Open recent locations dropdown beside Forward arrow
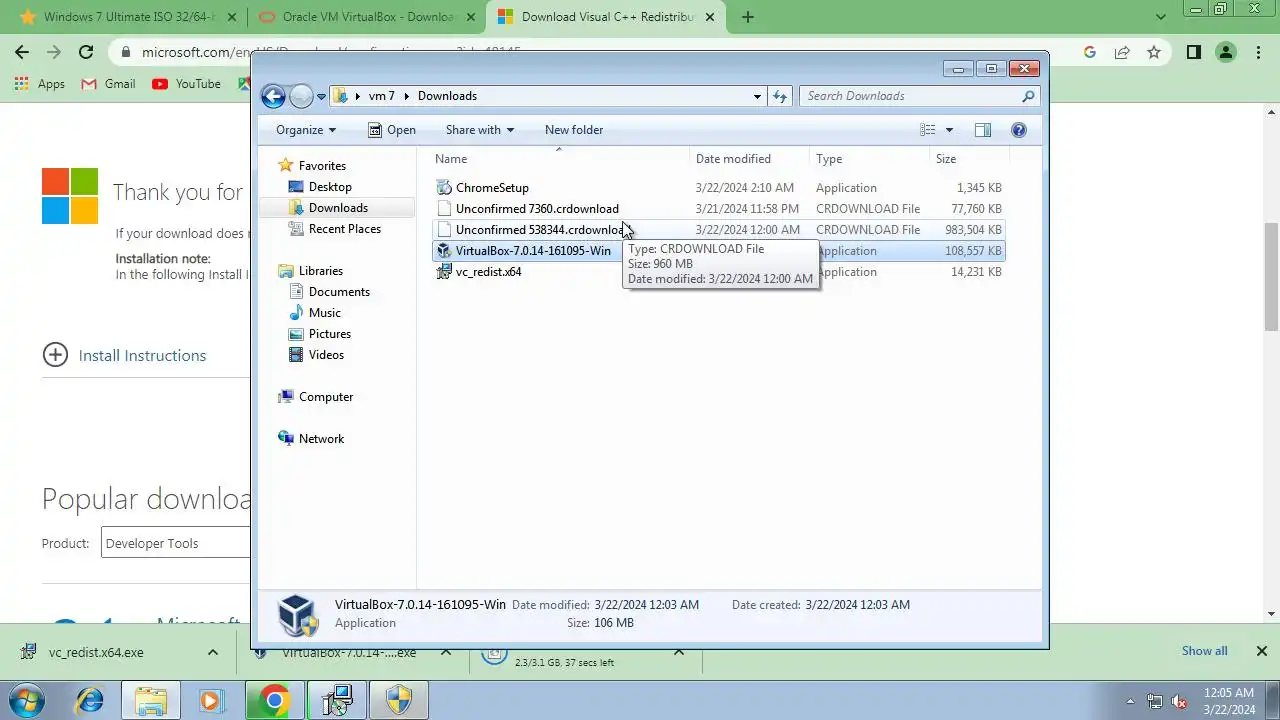Viewport: 1280px width, 720px height. 322,97
